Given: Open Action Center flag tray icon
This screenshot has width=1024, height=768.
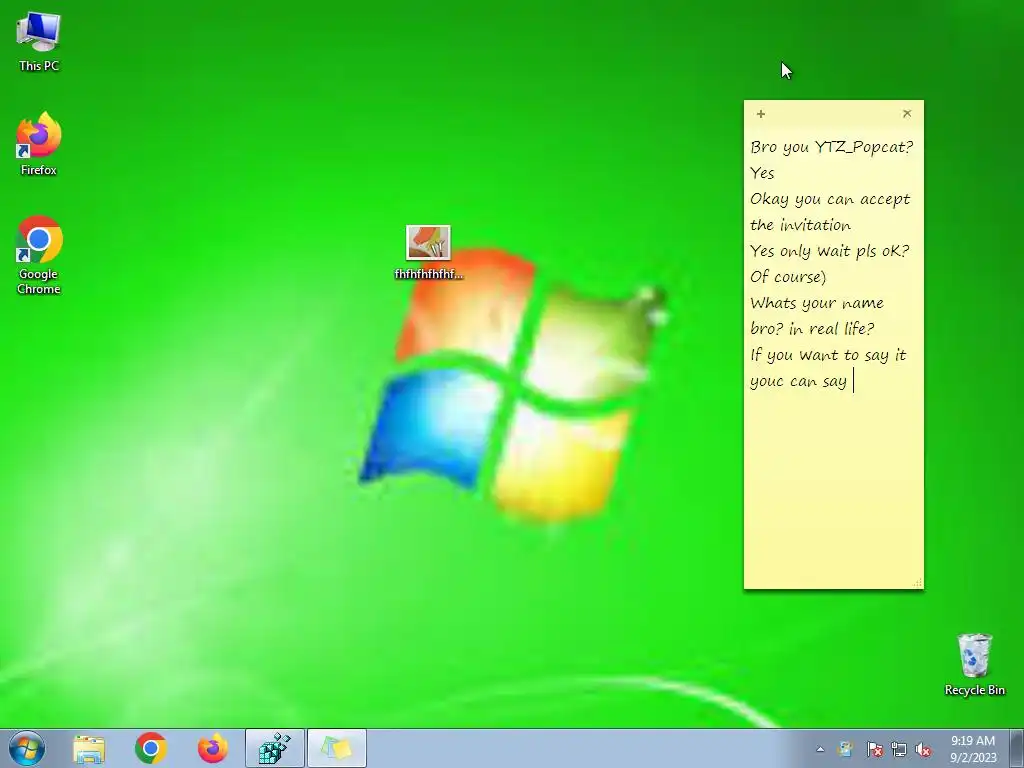Looking at the screenshot, I should 874,750.
